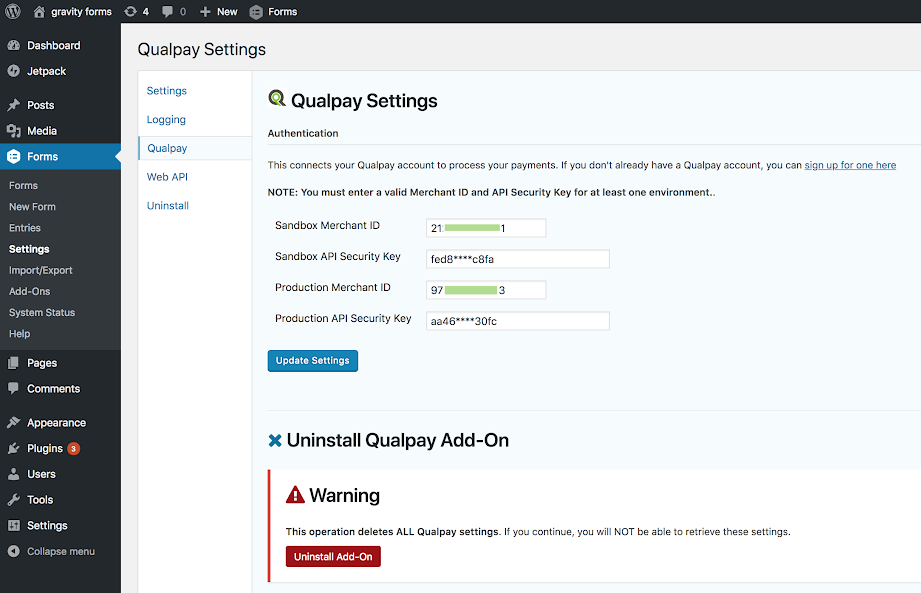Open the Uninstall tab
The width and height of the screenshot is (921, 593).
tap(168, 205)
